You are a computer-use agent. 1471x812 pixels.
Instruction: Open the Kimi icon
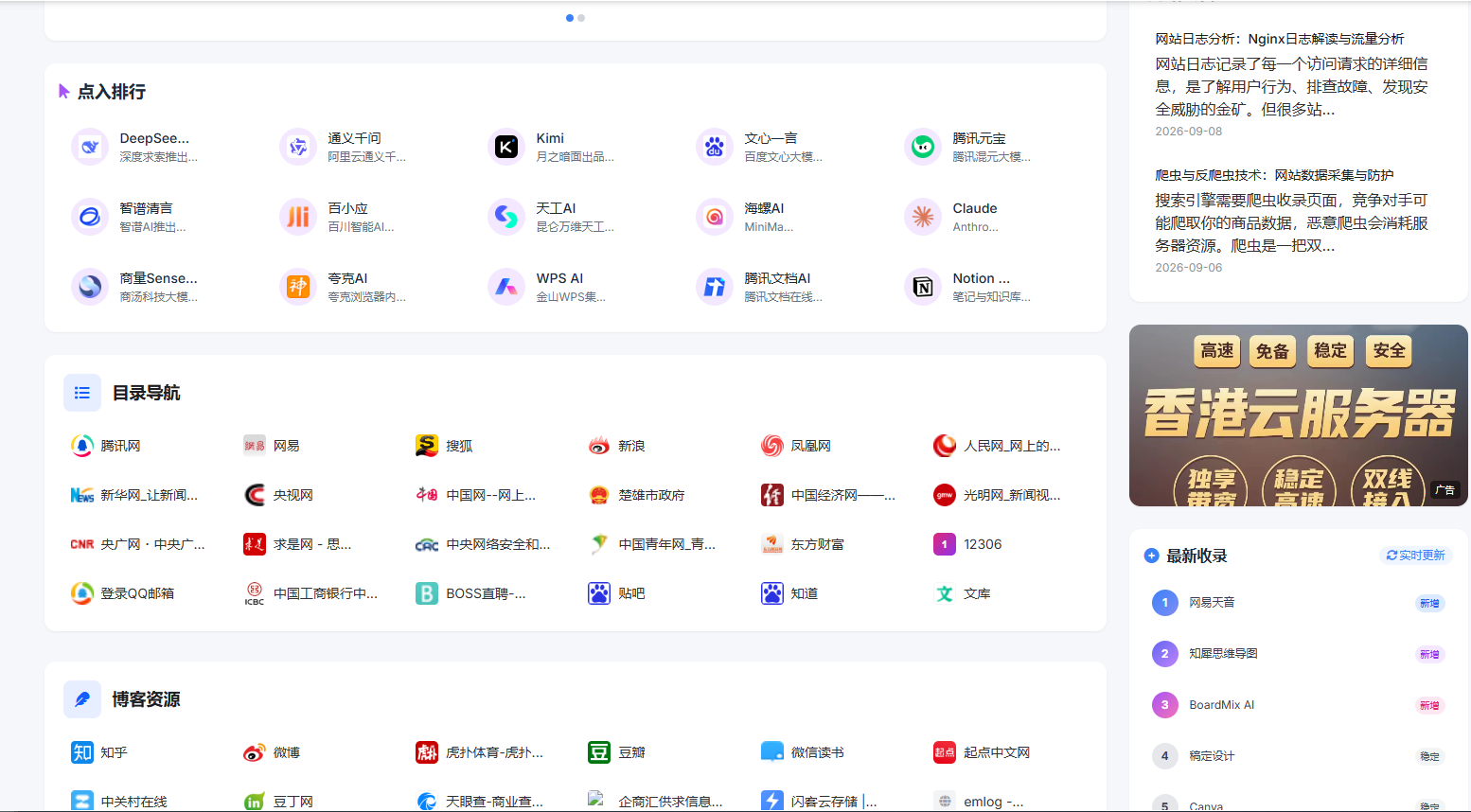click(x=506, y=147)
